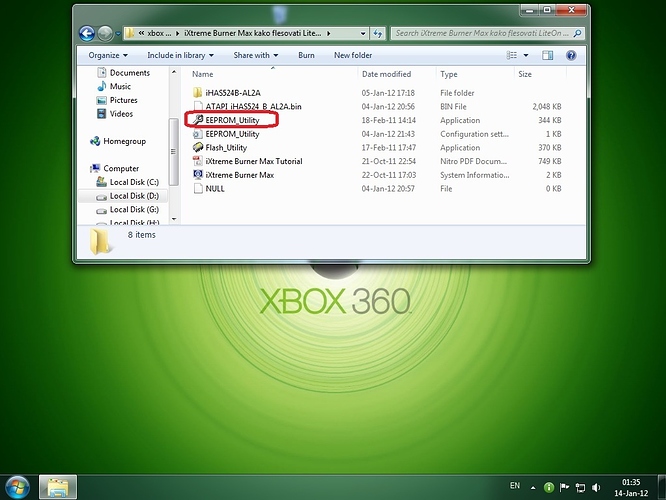Click the xbox breadcrumb segment in address bar
This screenshot has height=500, width=666.
point(158,33)
